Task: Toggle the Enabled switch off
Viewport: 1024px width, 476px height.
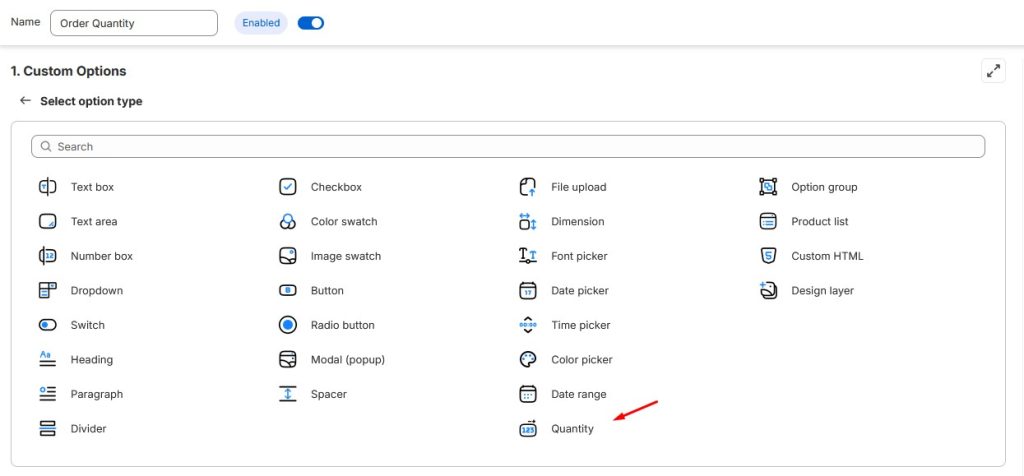Action: click(x=311, y=23)
